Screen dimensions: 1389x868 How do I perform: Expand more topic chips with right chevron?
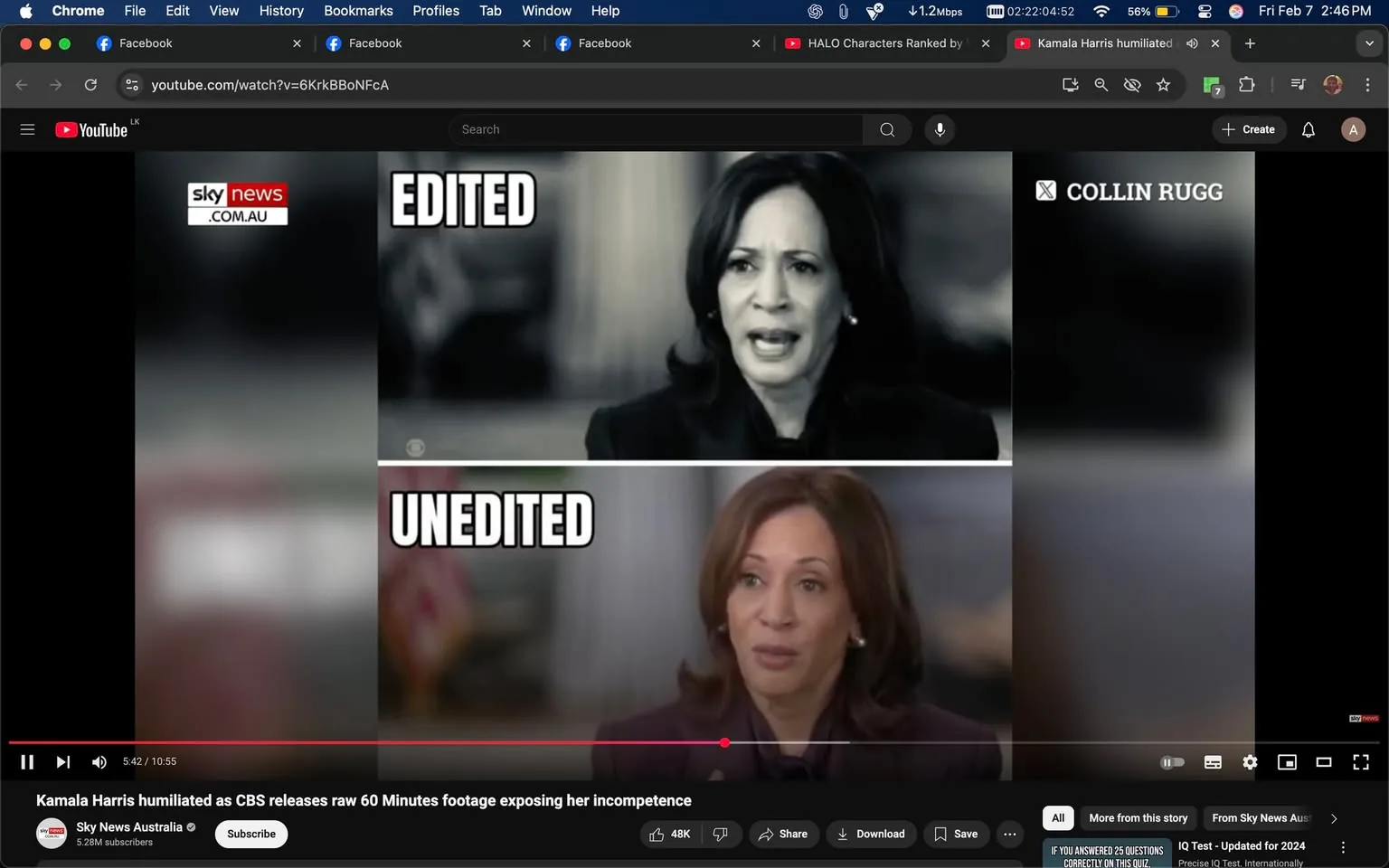(x=1334, y=817)
